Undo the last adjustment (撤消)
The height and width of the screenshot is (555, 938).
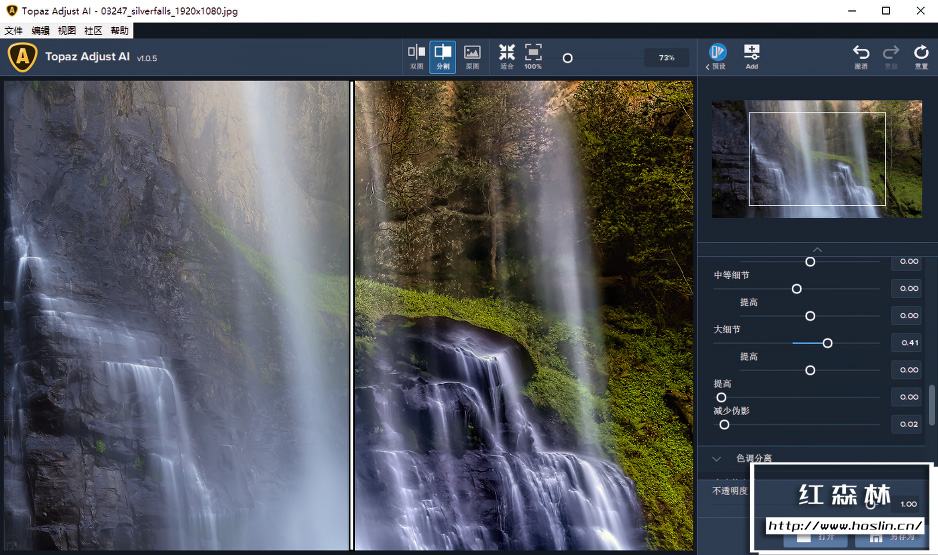point(861,57)
